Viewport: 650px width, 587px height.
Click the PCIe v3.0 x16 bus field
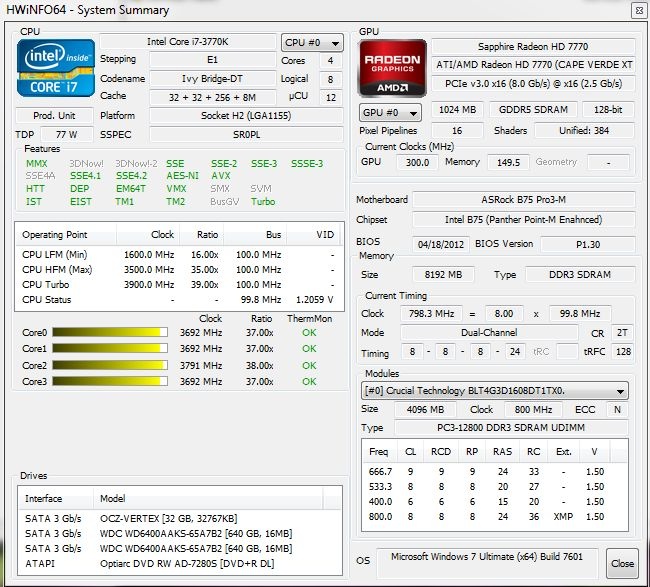click(533, 84)
